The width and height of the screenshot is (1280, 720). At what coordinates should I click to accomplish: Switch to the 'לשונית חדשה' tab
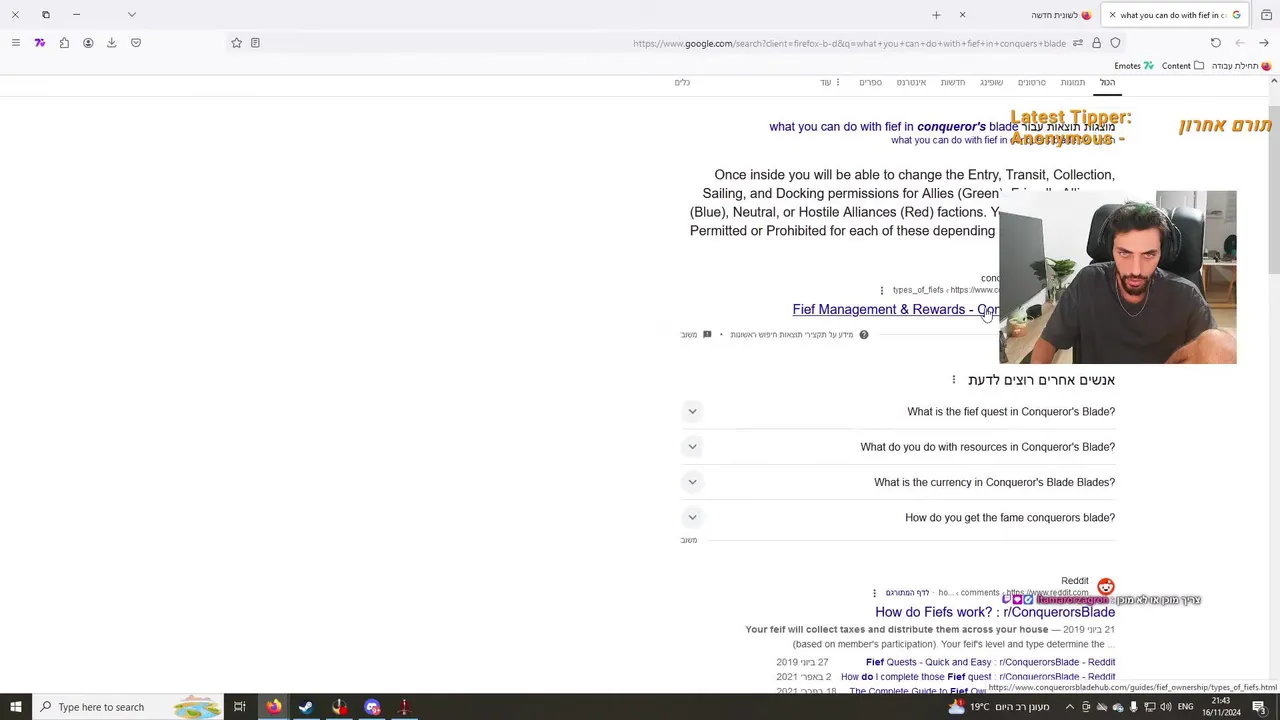tap(1025, 15)
